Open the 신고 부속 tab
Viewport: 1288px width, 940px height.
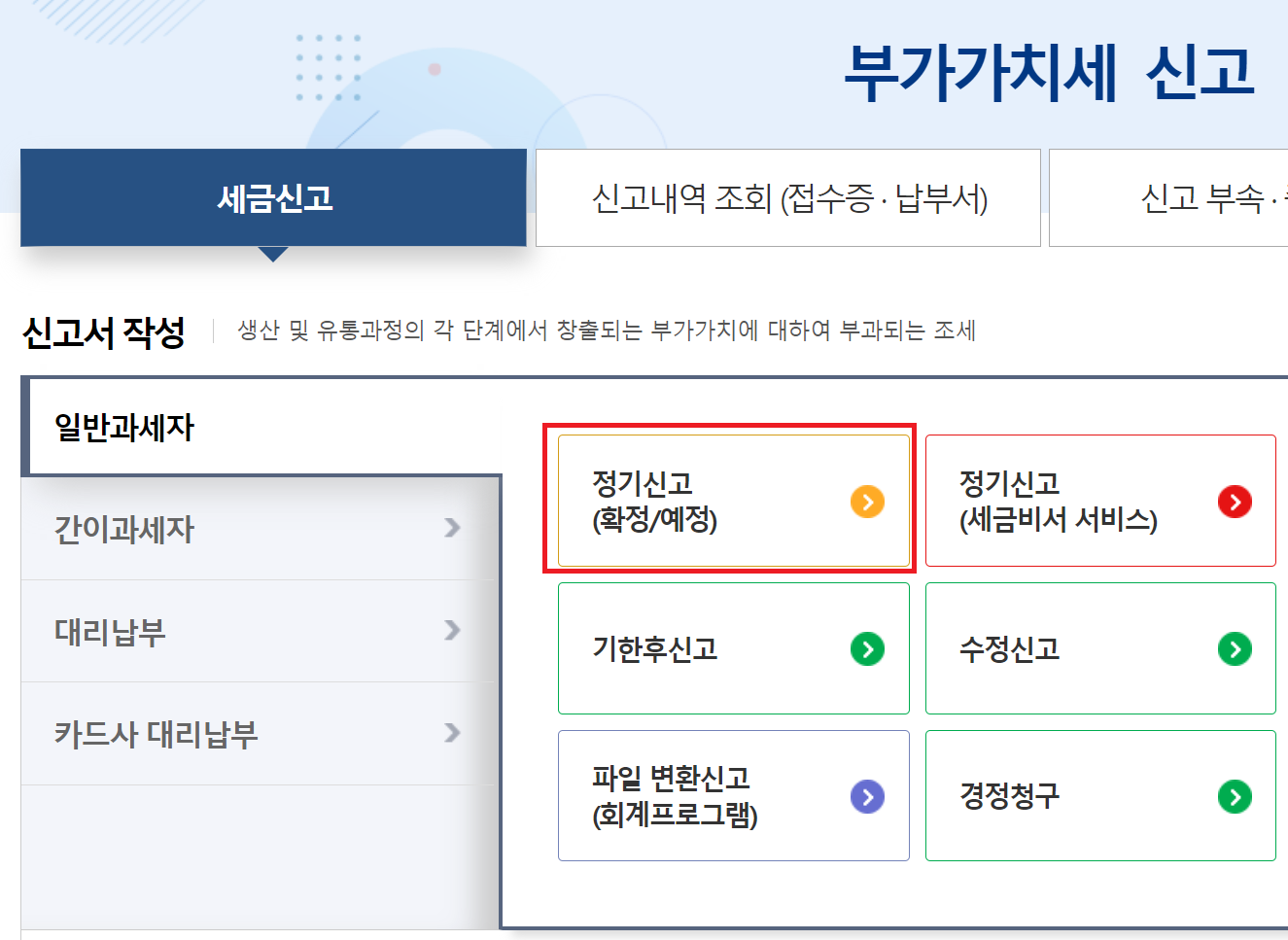tap(1169, 197)
